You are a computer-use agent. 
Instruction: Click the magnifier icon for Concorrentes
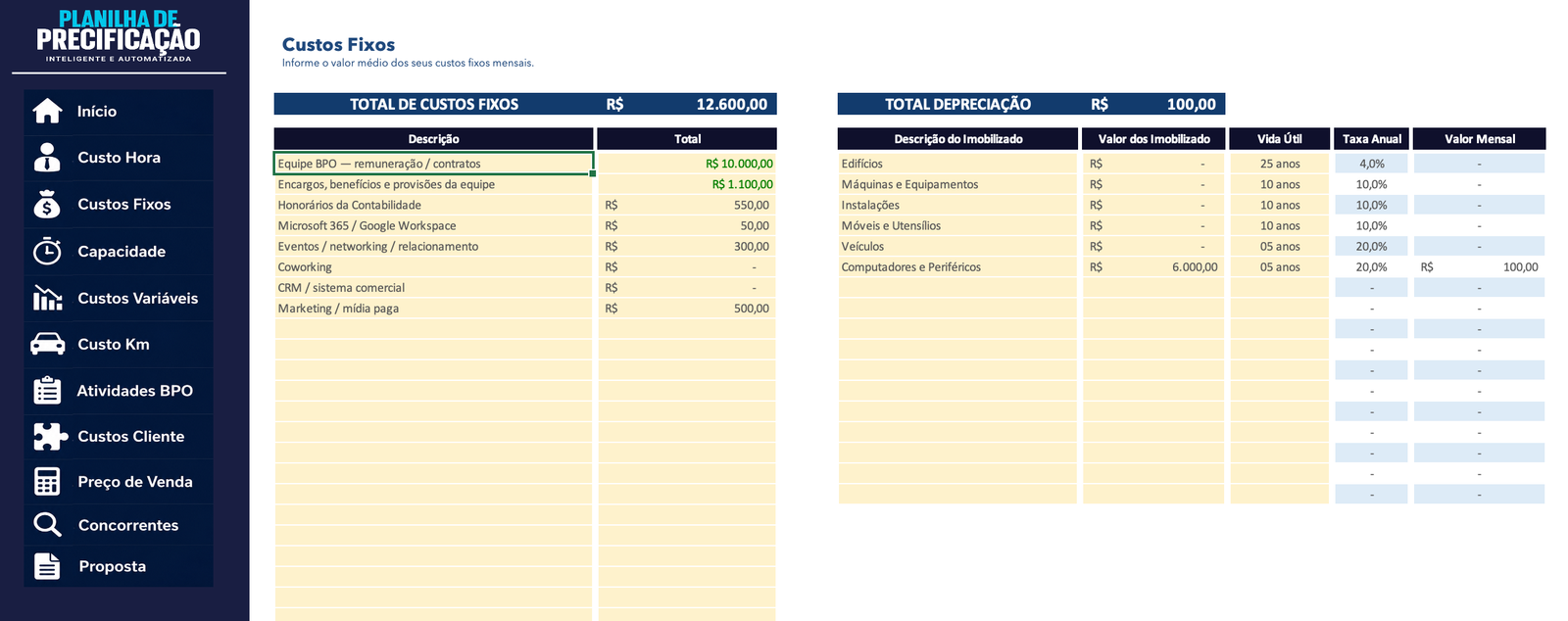tap(47, 525)
